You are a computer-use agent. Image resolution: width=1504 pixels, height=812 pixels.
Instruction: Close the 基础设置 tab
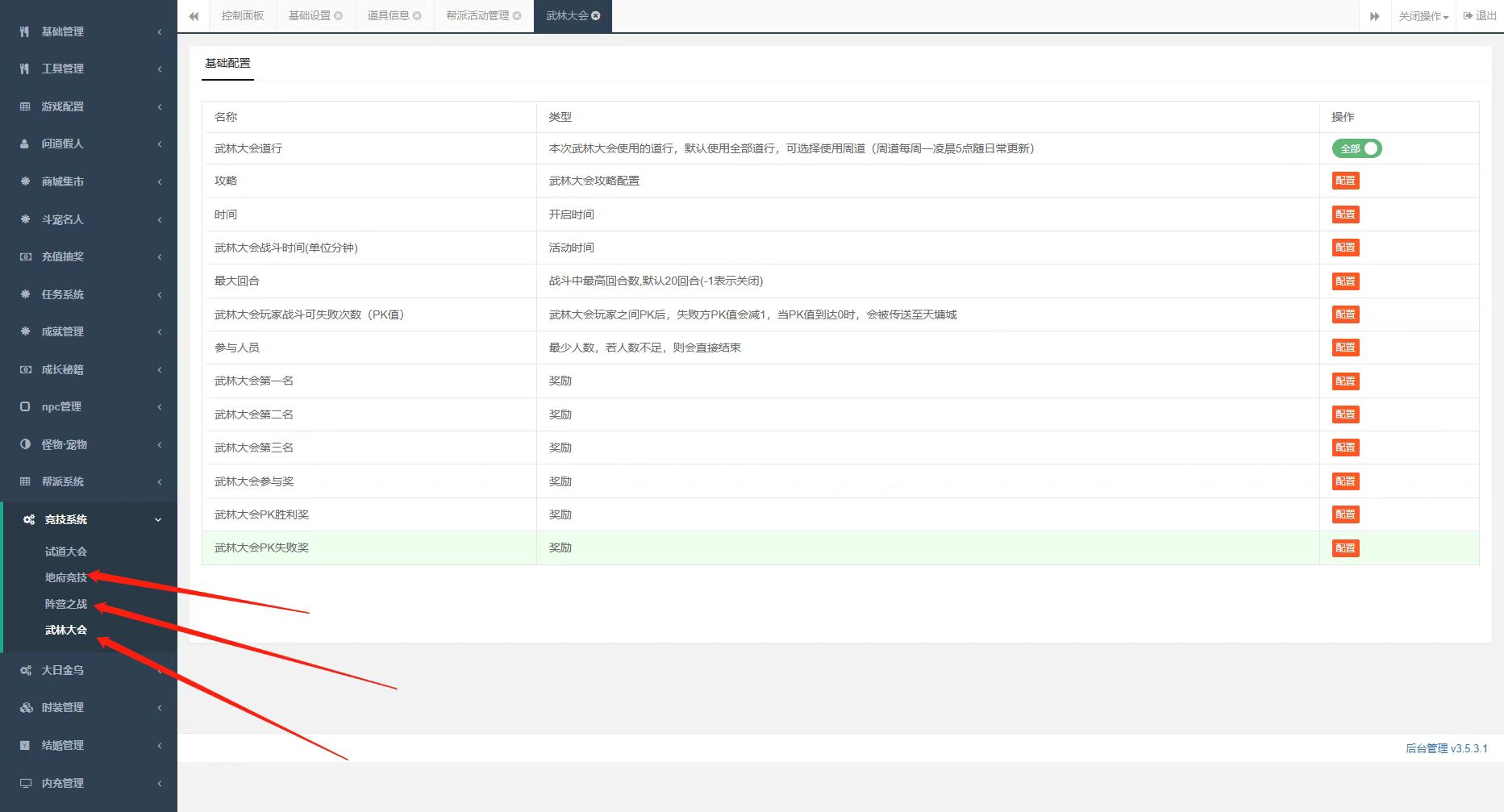click(x=338, y=16)
